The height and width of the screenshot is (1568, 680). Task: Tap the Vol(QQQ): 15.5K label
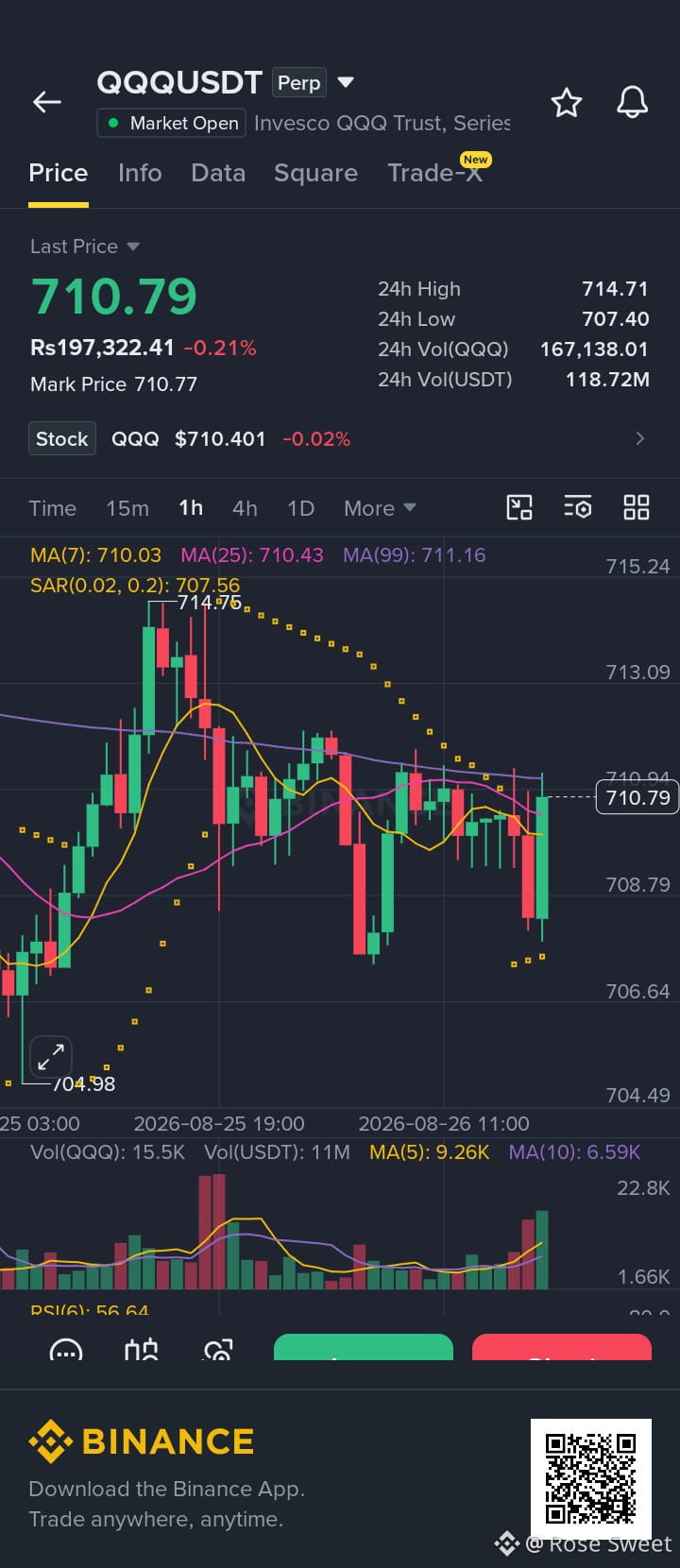(x=108, y=1152)
